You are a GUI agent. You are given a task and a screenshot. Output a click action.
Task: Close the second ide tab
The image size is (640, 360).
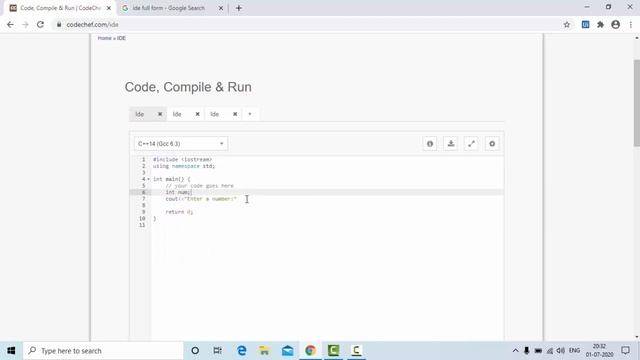198,114
